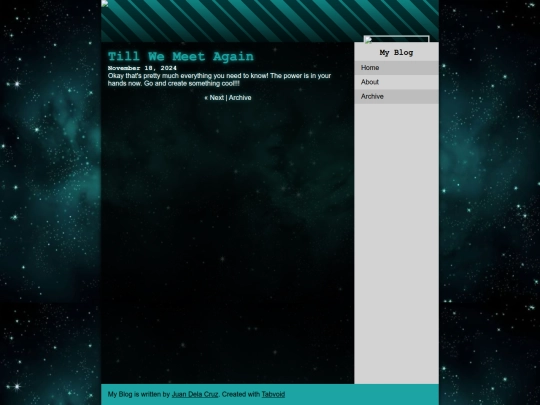Screen dimensions: 540x405
Task: Click the pipe separator between Next and Archive
Action: click(226, 98)
